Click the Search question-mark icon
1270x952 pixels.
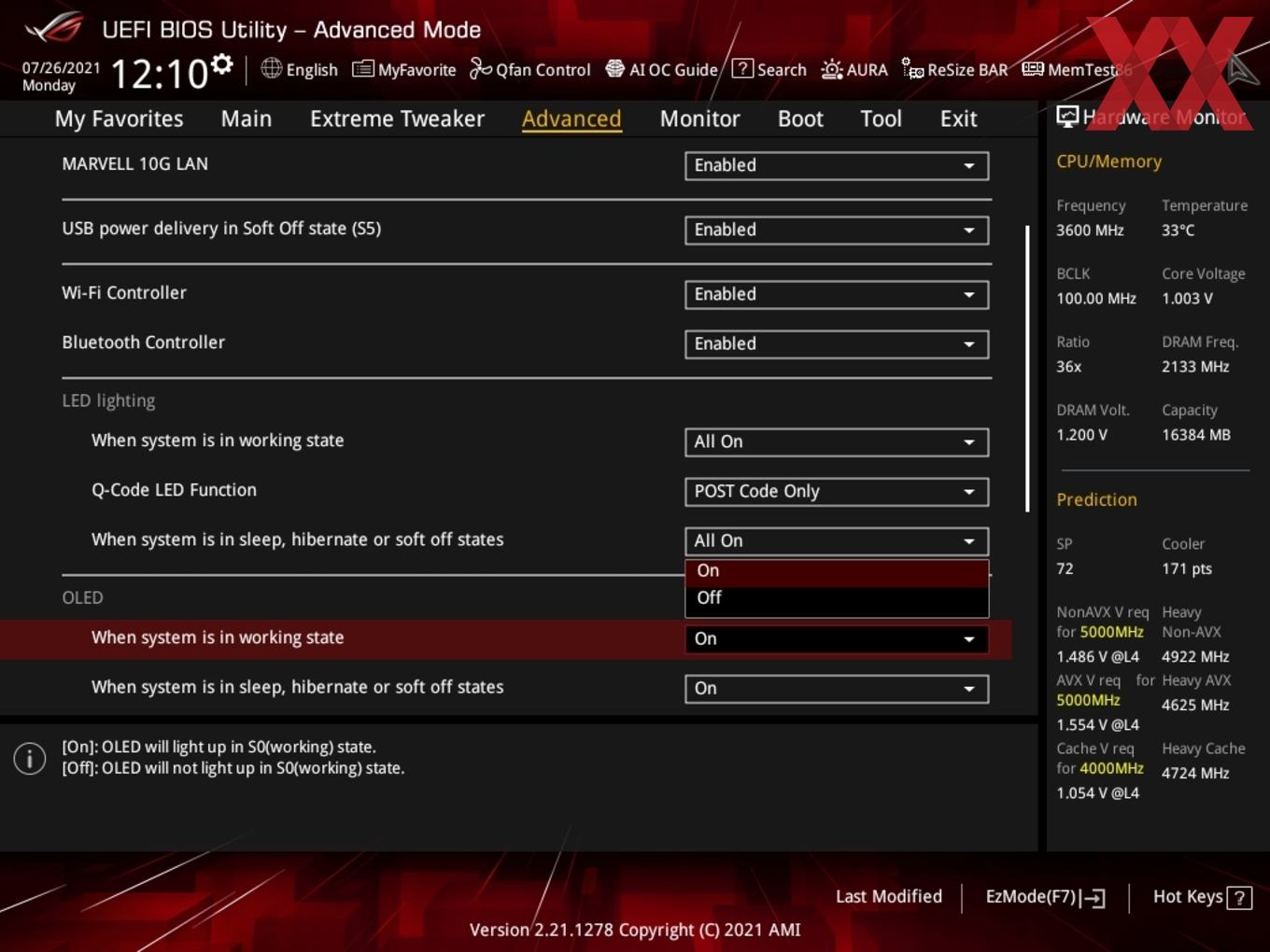click(x=742, y=68)
